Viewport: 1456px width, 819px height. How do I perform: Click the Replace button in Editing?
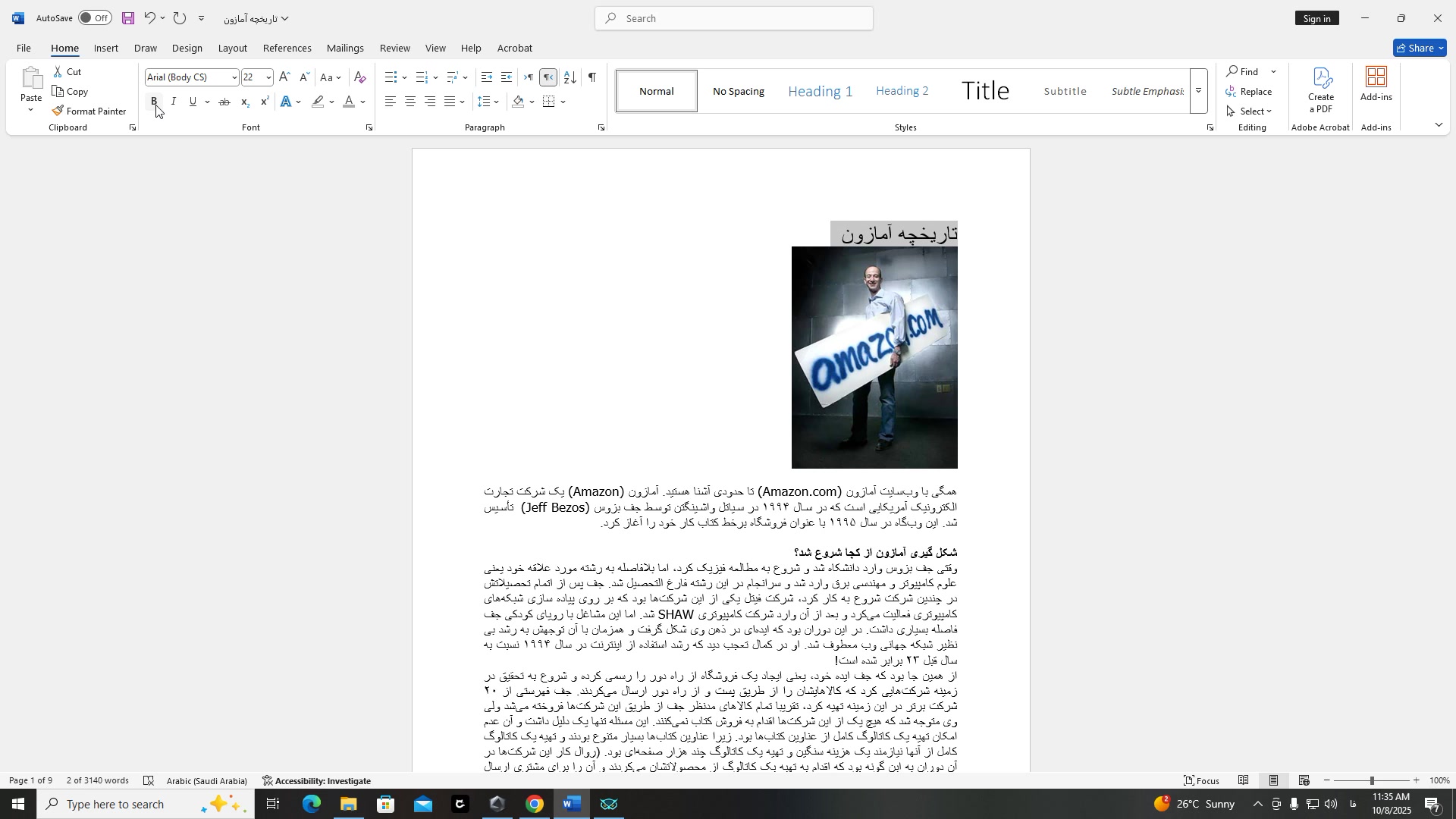tap(1250, 92)
